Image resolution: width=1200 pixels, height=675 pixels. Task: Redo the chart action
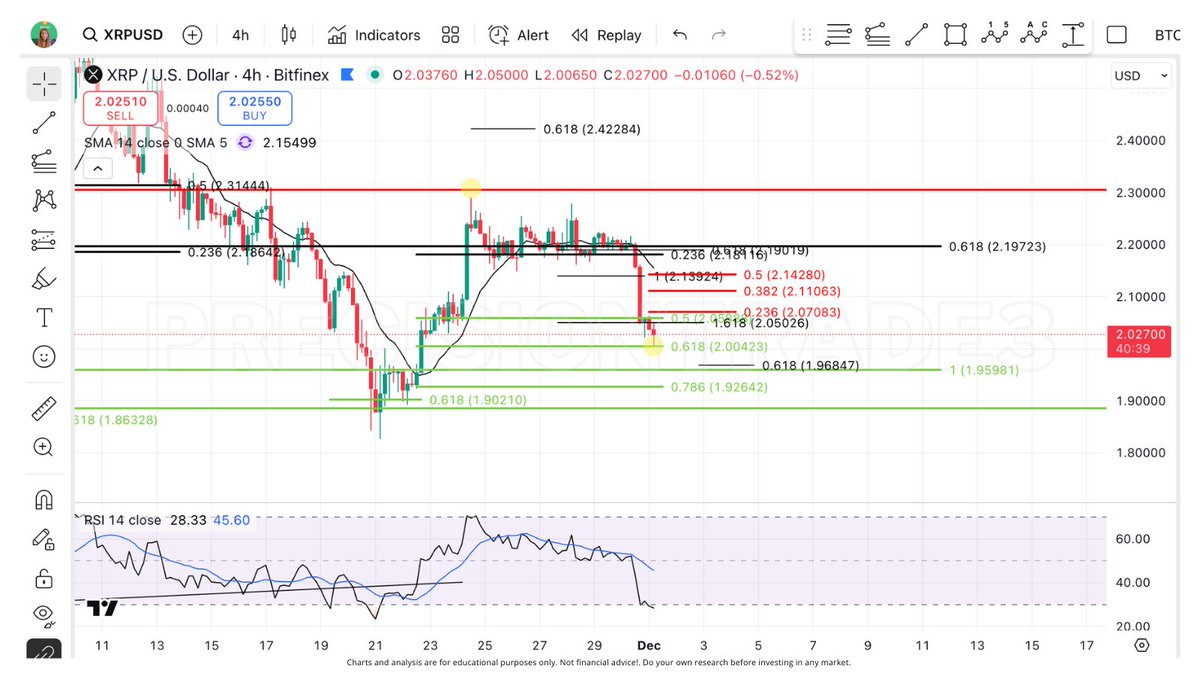[x=718, y=35]
